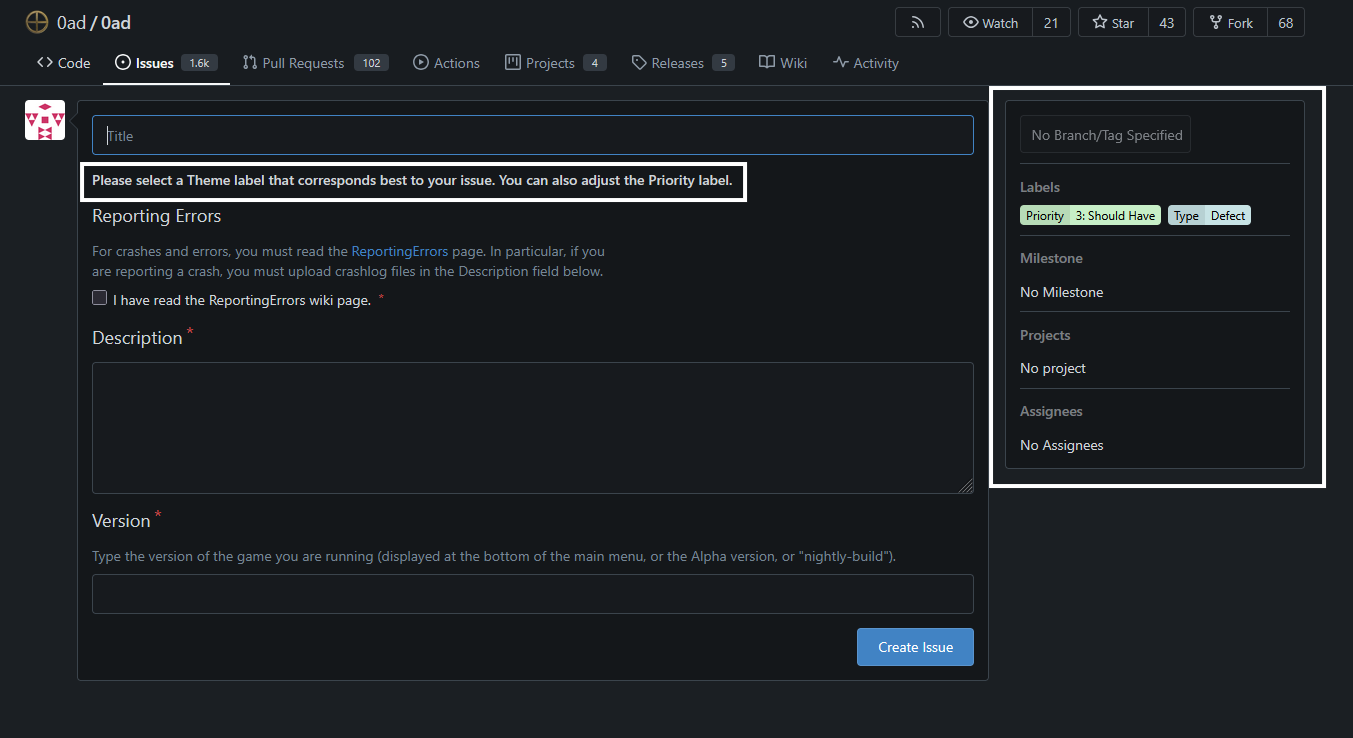Open the RSS feed icon button

coord(917,23)
